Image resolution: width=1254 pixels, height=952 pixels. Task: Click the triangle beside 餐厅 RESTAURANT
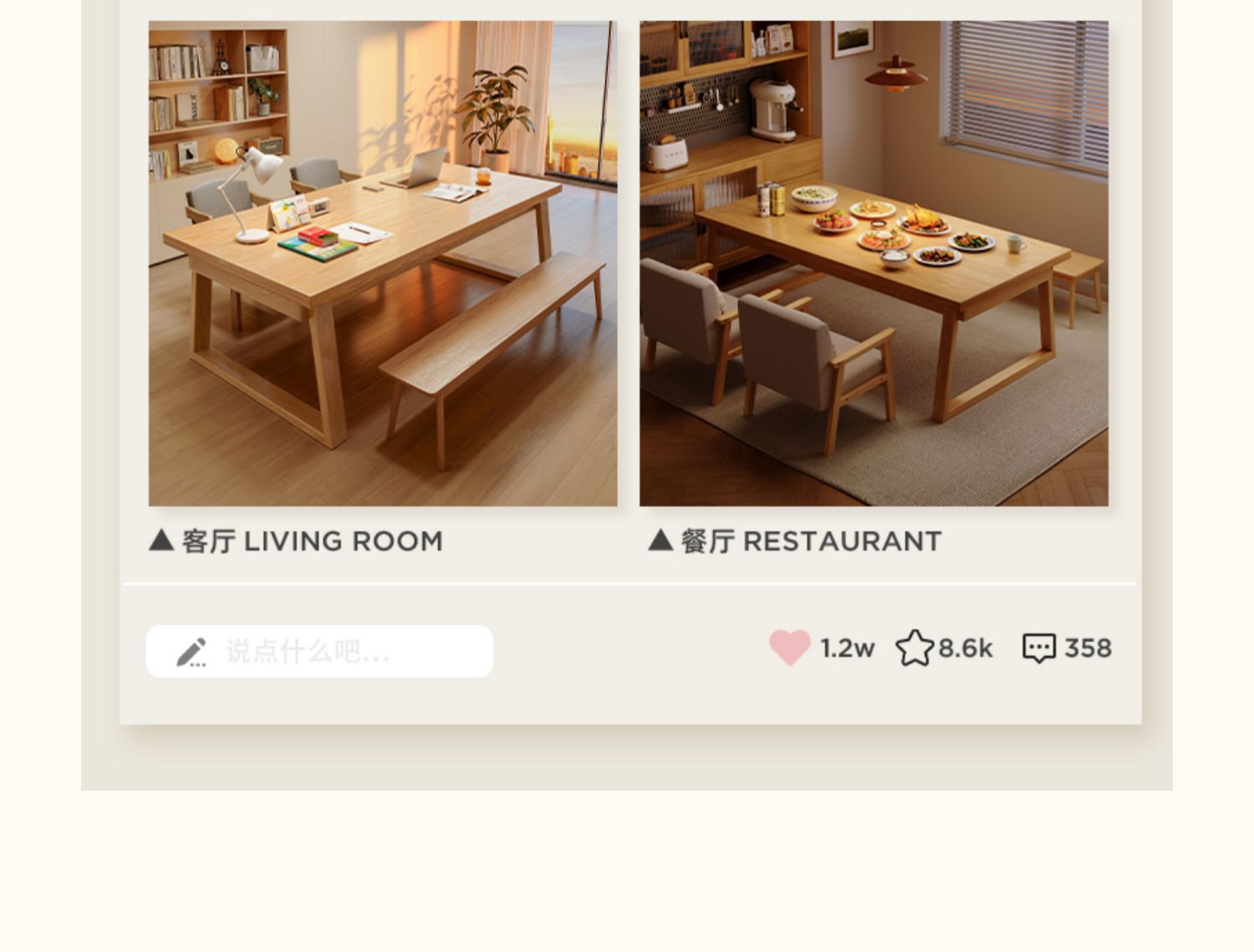[x=660, y=540]
